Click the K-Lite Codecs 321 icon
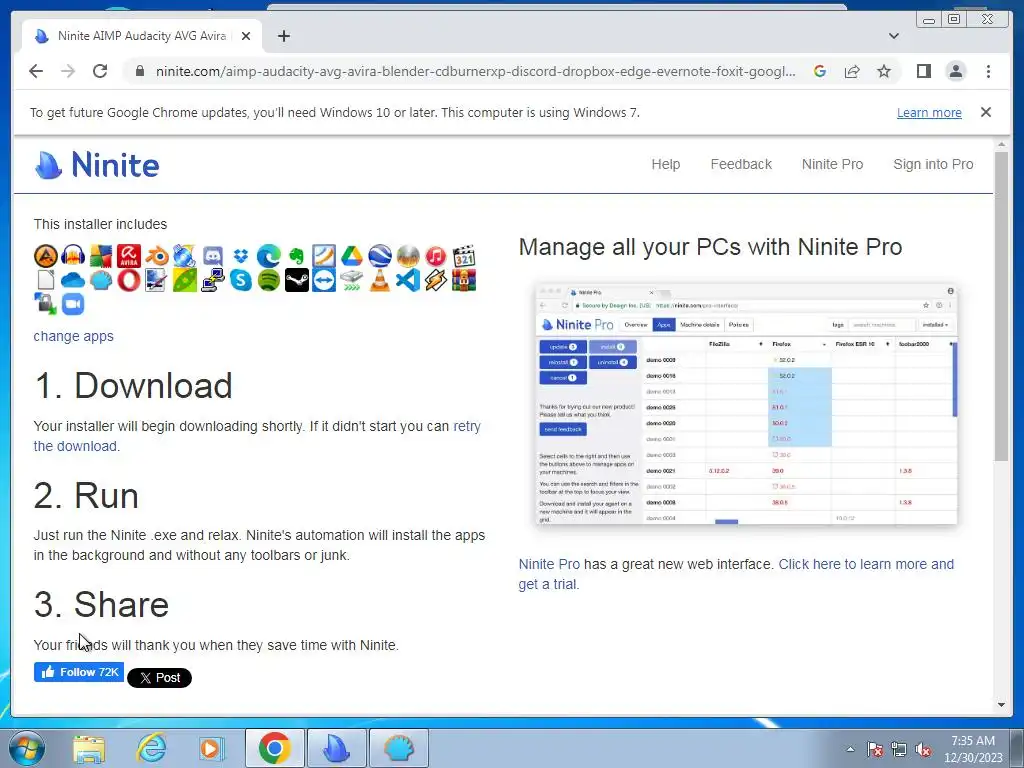The image size is (1024, 768). [x=464, y=256]
